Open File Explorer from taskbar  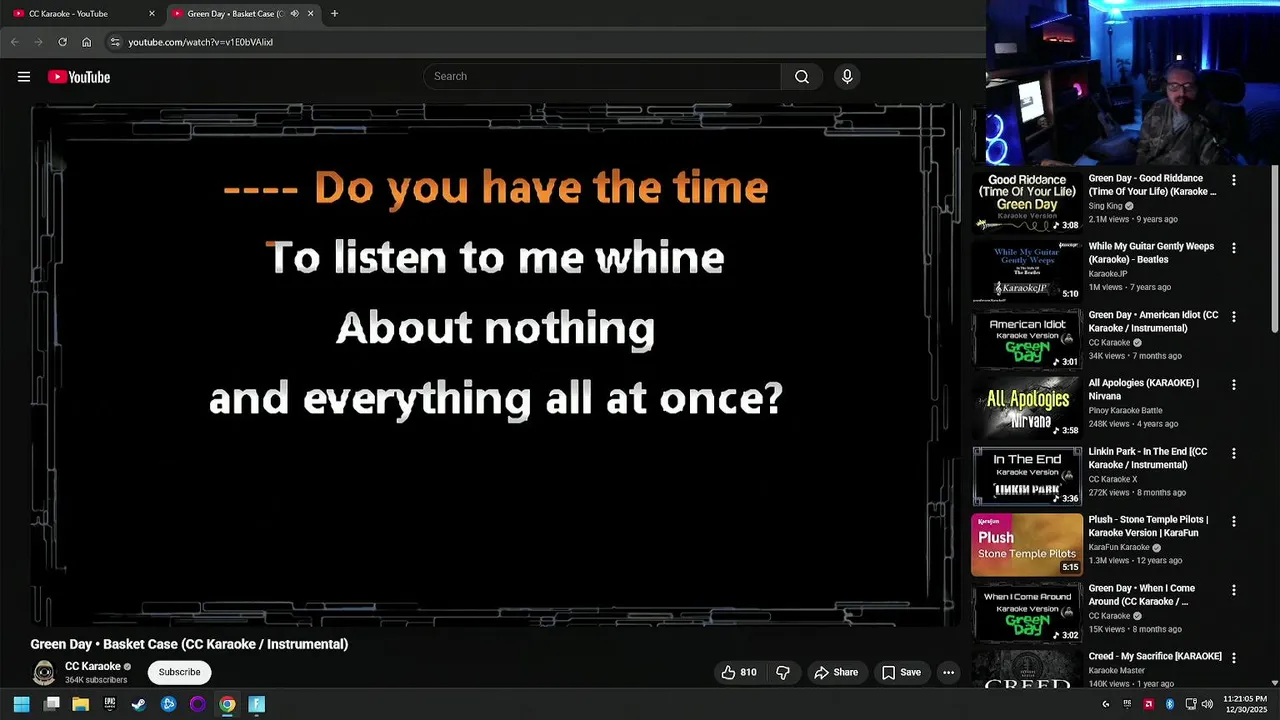coord(81,704)
